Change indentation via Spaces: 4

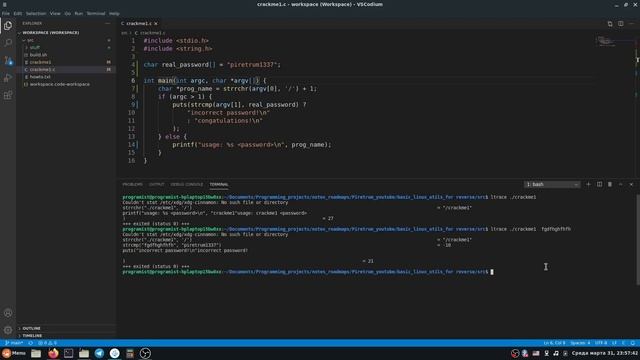click(x=580, y=343)
